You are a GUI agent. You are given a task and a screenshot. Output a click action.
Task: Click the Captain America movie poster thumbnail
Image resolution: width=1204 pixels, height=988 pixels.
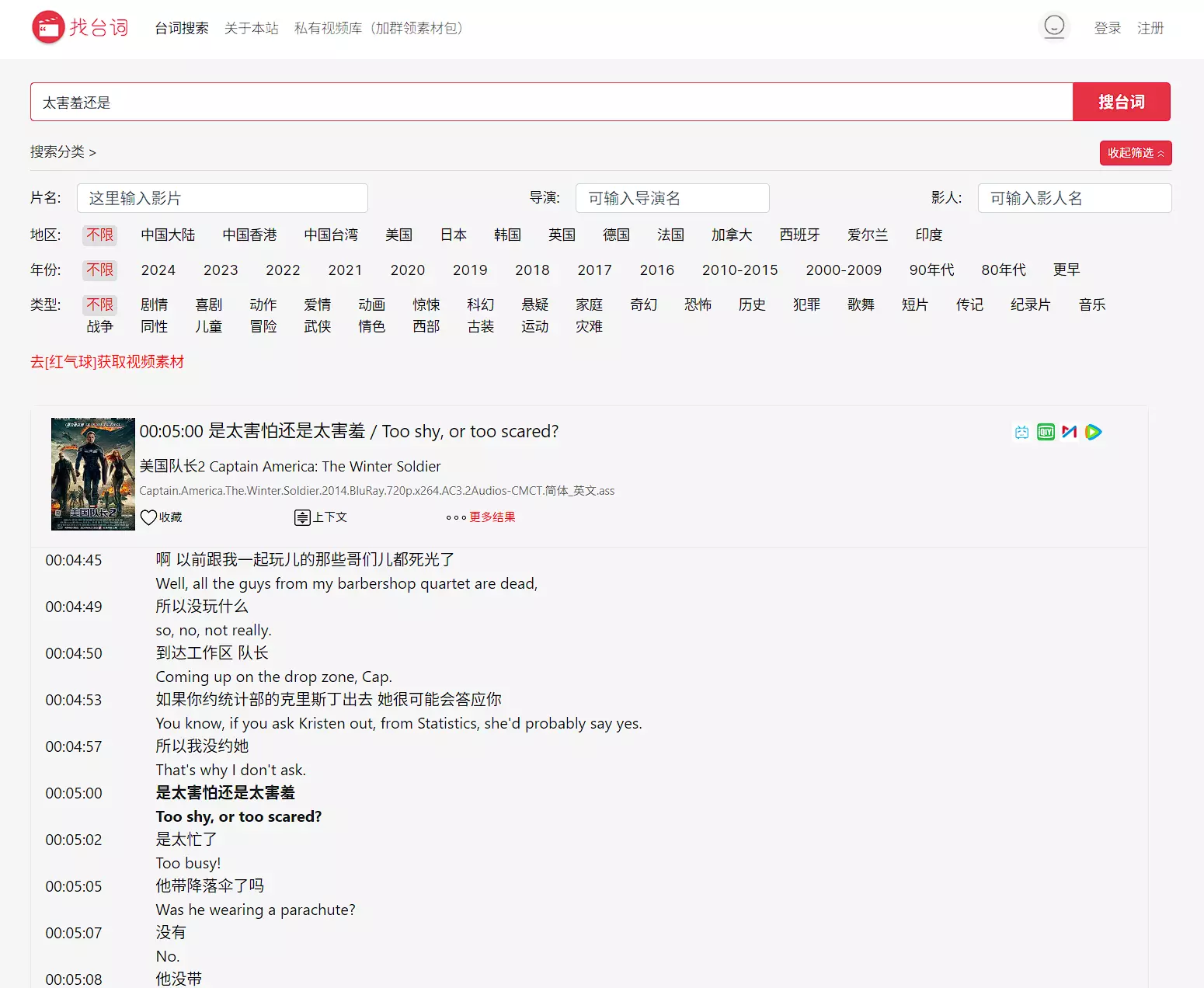93,474
